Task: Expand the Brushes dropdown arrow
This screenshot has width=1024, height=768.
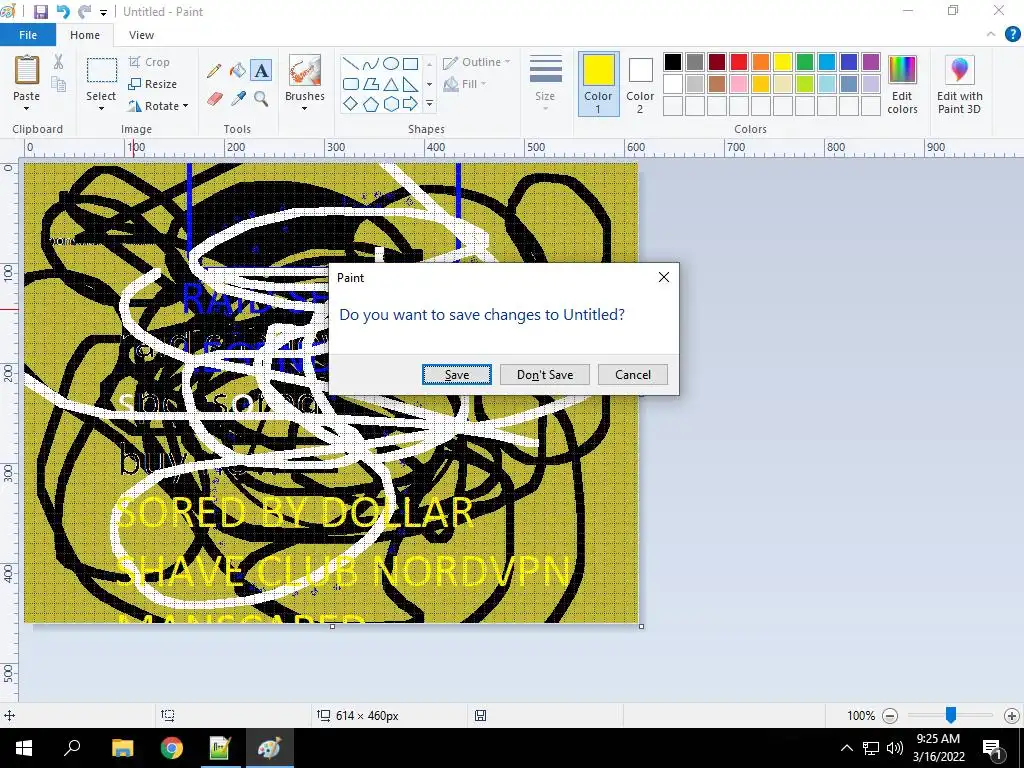Action: click(x=304, y=108)
